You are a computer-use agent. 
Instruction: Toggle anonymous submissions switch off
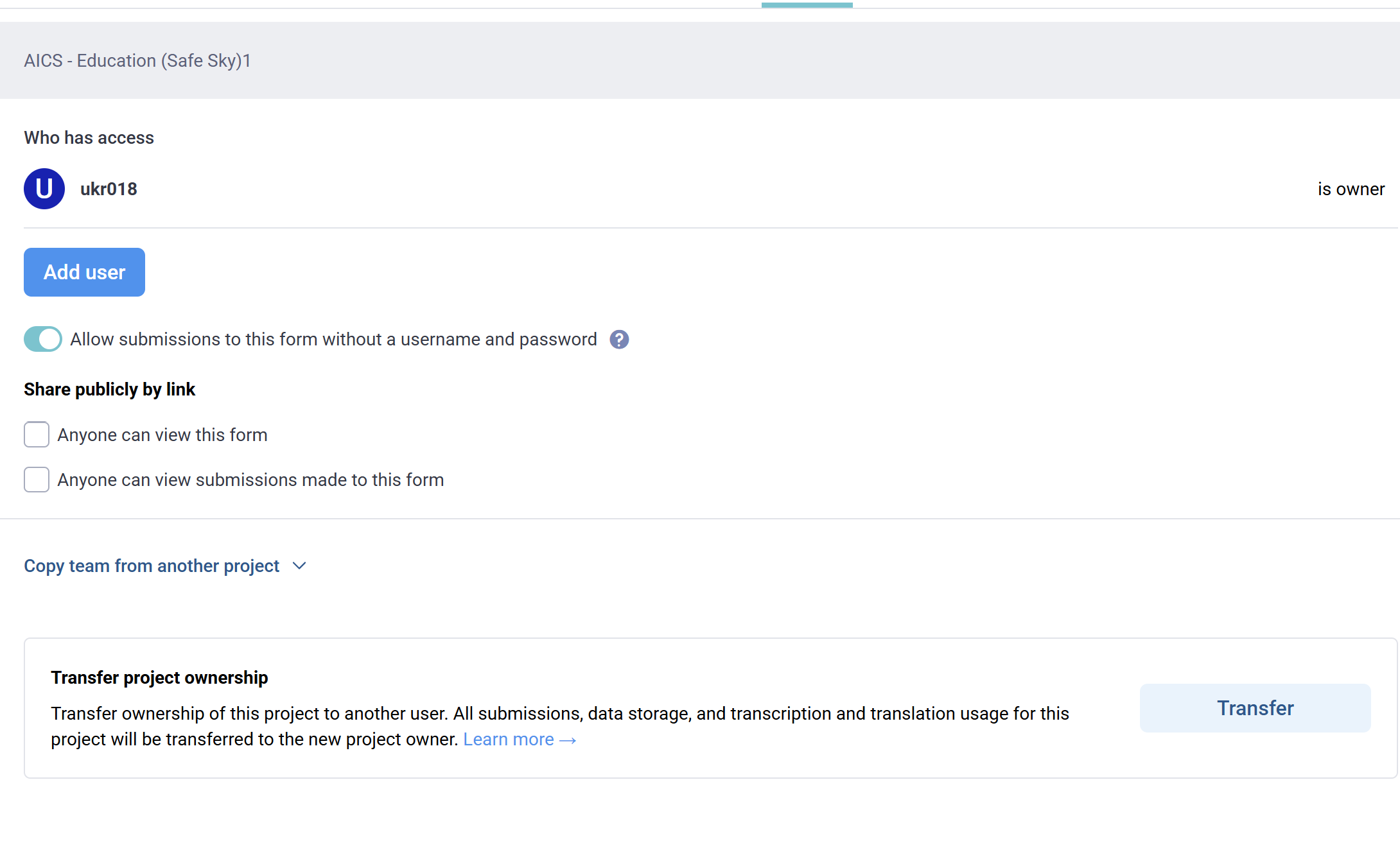point(43,339)
